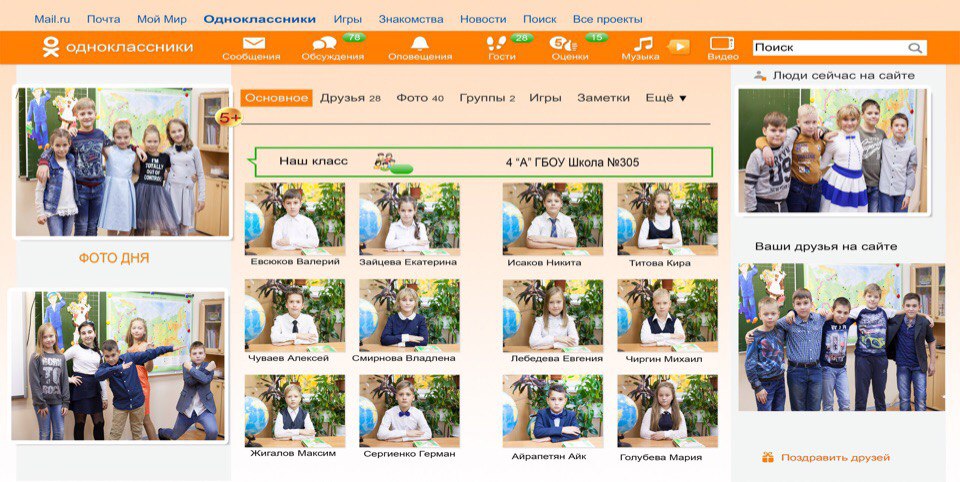Click the Люди сейчас на сайте heading
Screen dimensions: 960x482
coord(844,76)
